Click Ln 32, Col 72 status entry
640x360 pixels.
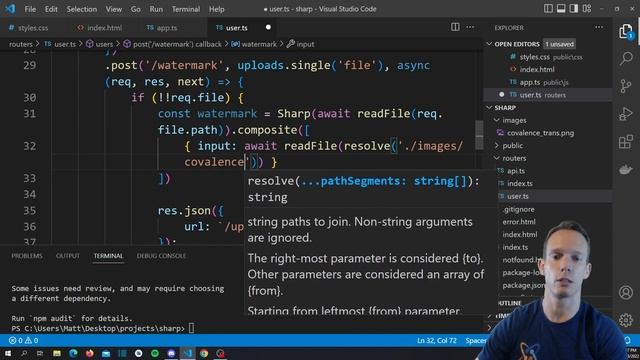(437, 340)
